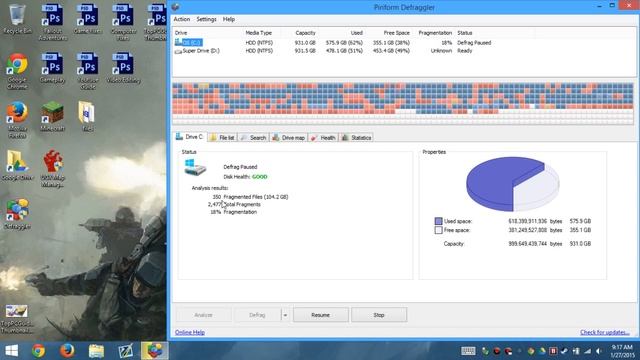Screen dimensions: 640x360
Task: Sort by the Status column header
Action: coord(464,33)
